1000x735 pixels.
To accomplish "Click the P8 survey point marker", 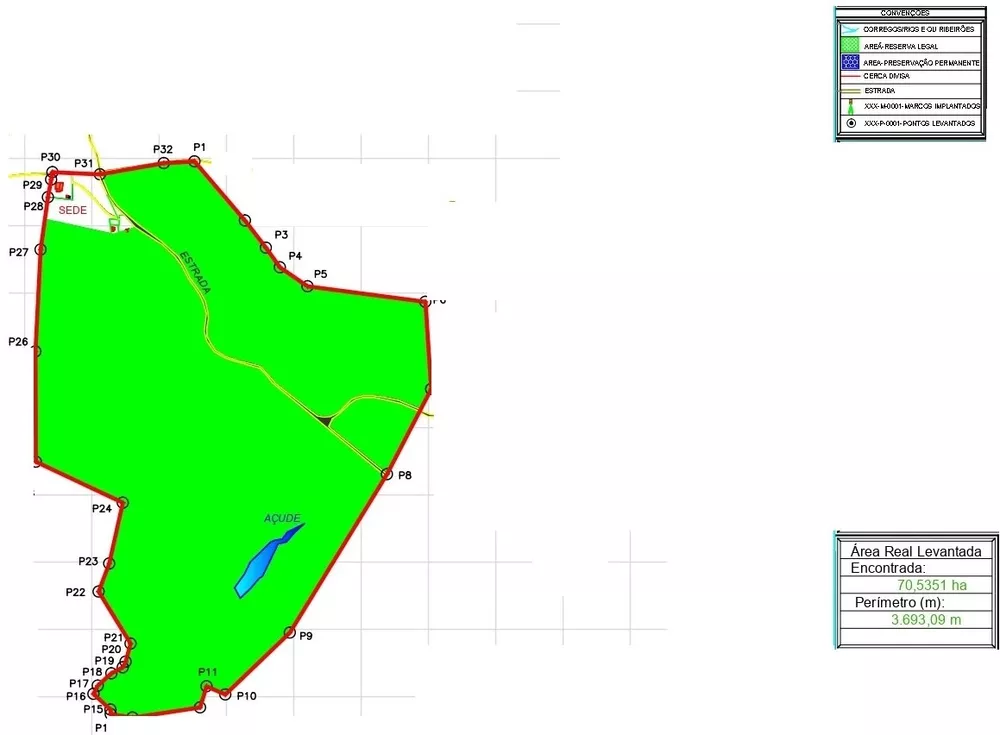I will click(x=387, y=474).
